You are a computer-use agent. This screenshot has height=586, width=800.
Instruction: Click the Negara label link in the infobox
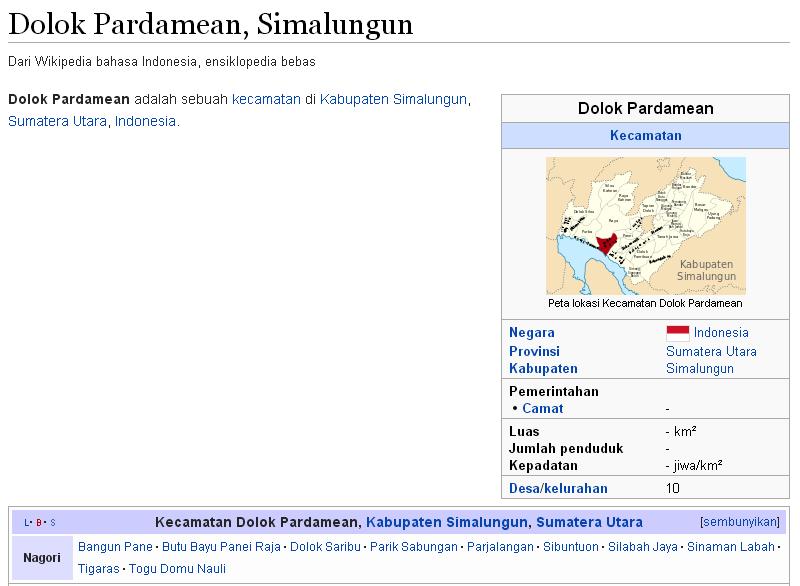pos(532,332)
